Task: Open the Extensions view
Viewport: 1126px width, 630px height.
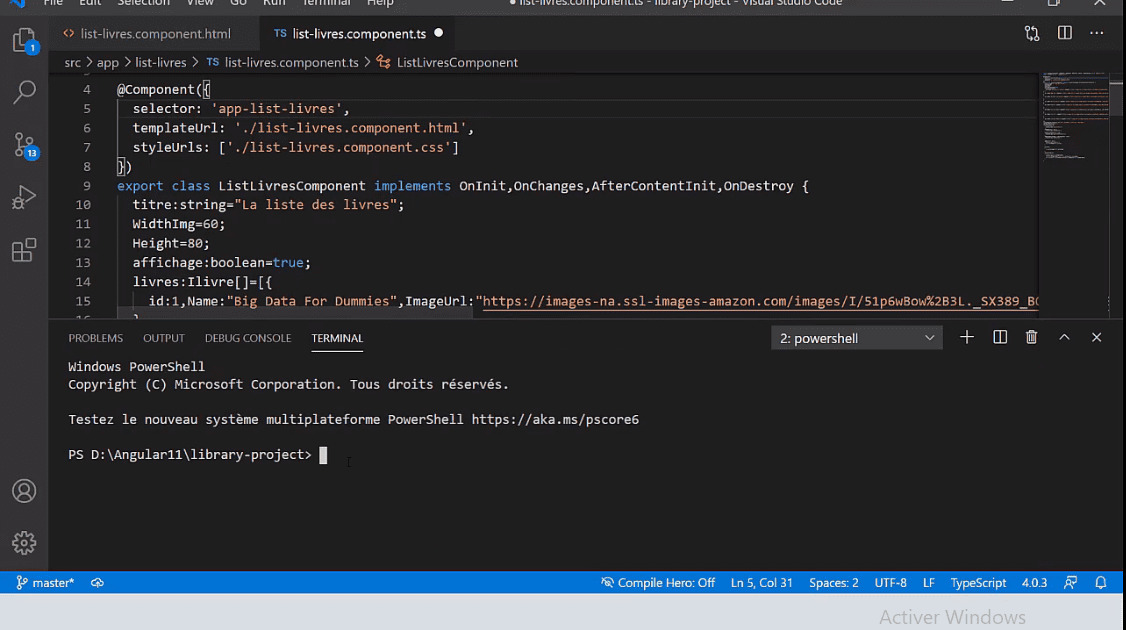Action: [24, 251]
